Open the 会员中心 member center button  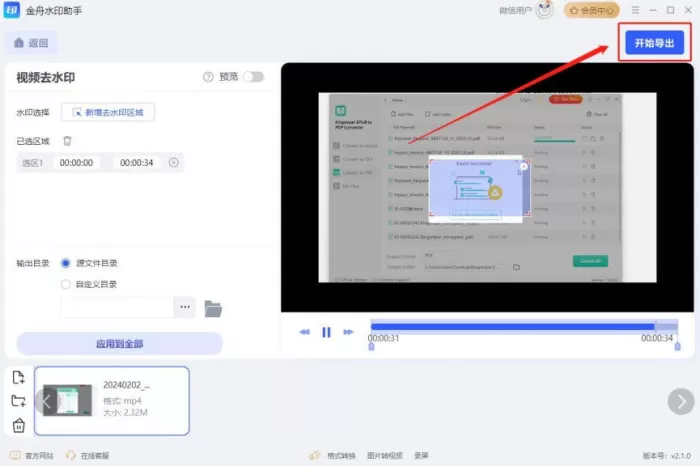click(x=592, y=10)
